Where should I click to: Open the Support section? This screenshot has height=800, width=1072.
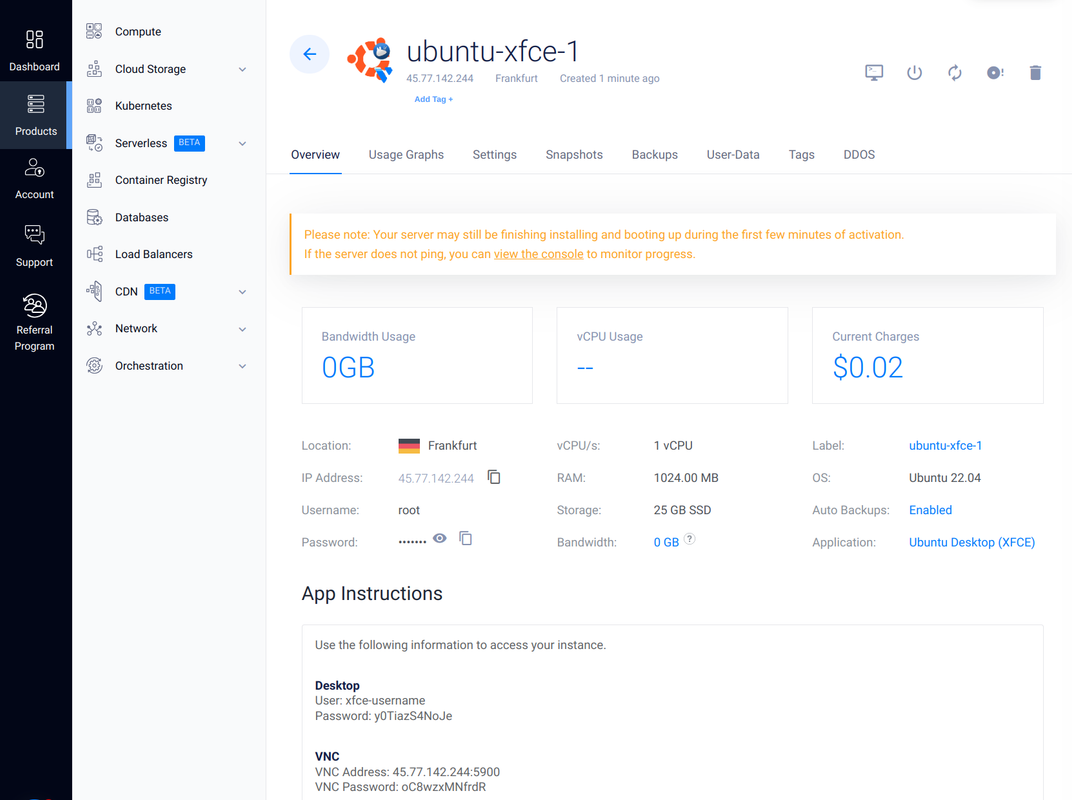[x=34, y=245]
